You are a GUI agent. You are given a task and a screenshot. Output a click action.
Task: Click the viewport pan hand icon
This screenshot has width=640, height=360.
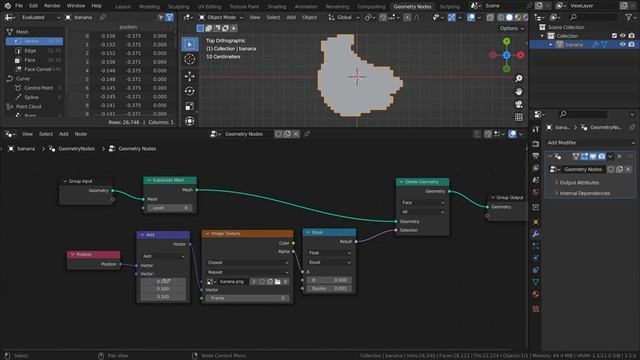click(518, 91)
